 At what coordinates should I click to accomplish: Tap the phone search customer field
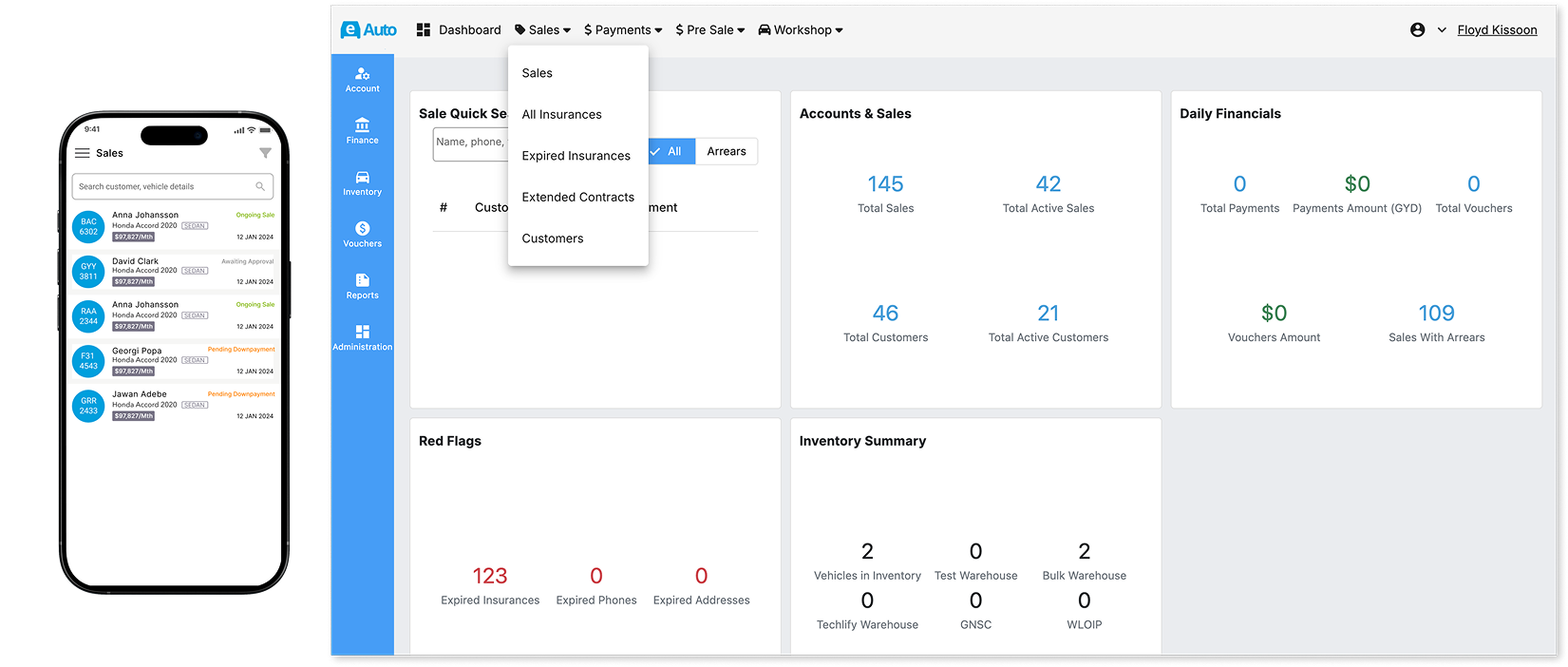point(173,186)
